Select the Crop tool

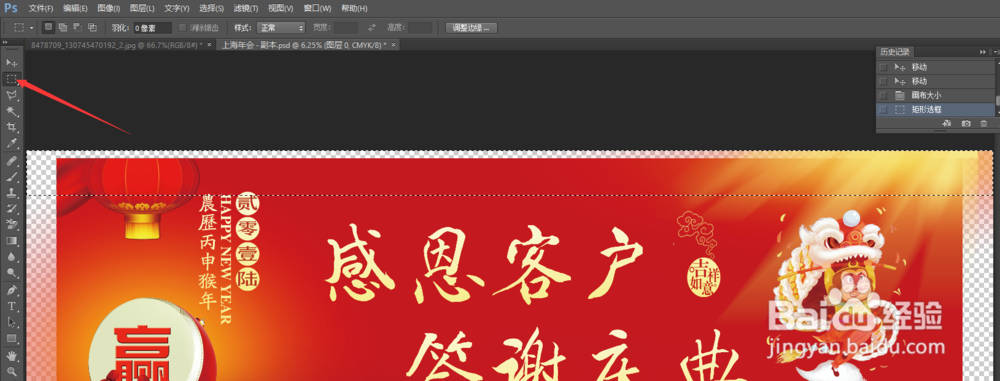tap(11, 128)
